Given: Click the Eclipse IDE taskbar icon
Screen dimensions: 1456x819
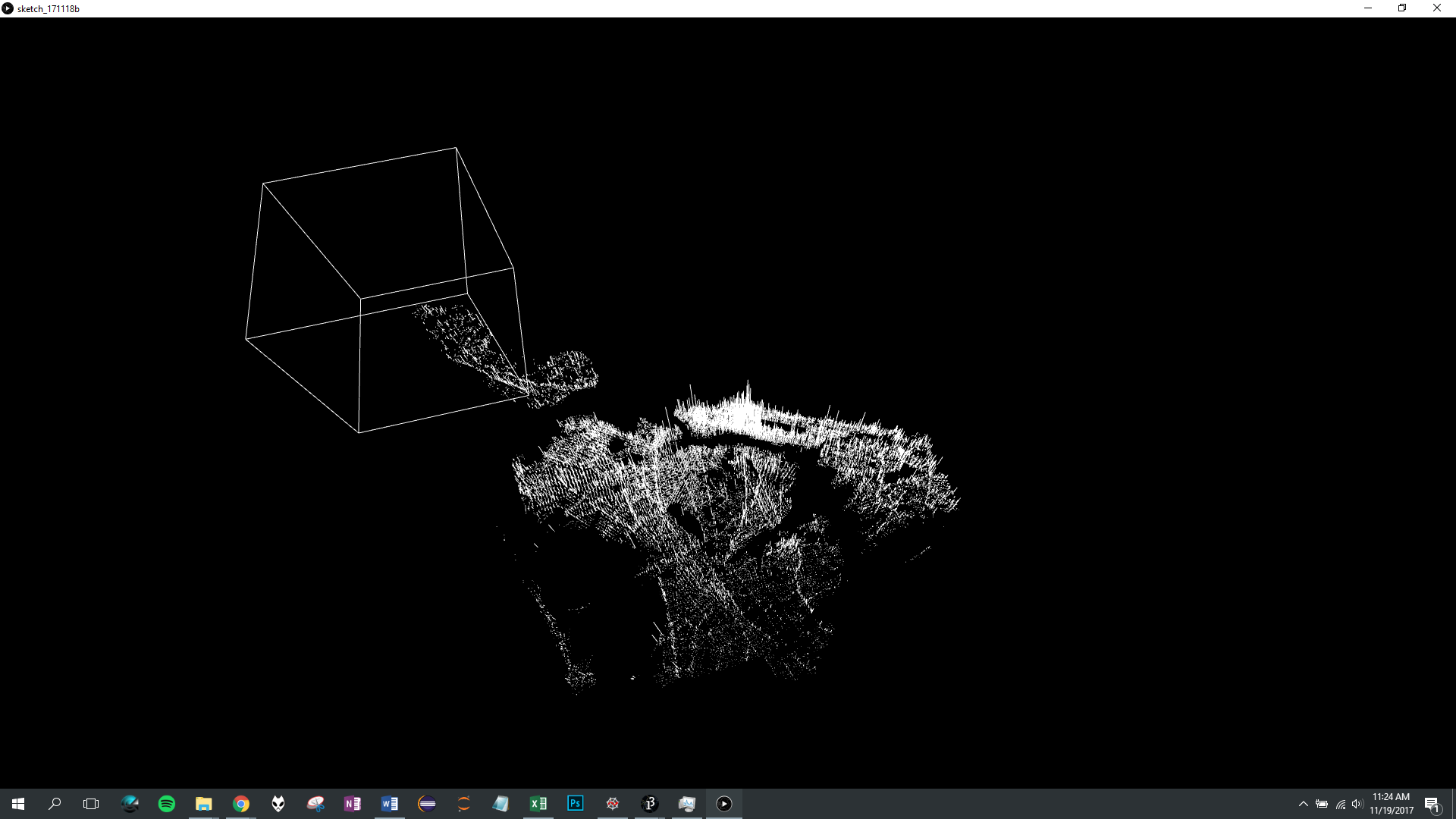Looking at the screenshot, I should (427, 804).
